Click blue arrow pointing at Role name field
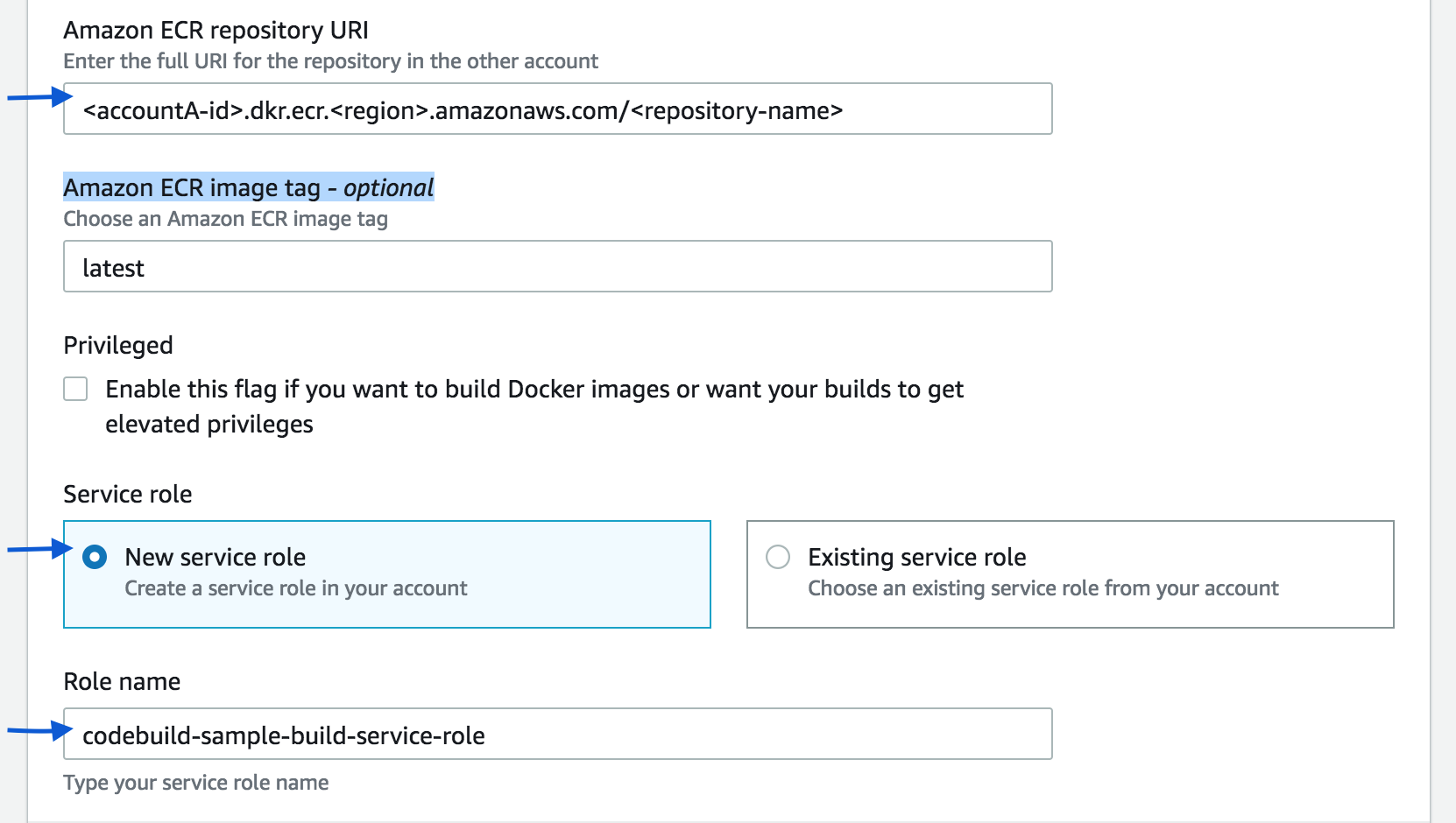Screen dimensions: 1456x823 40,729
